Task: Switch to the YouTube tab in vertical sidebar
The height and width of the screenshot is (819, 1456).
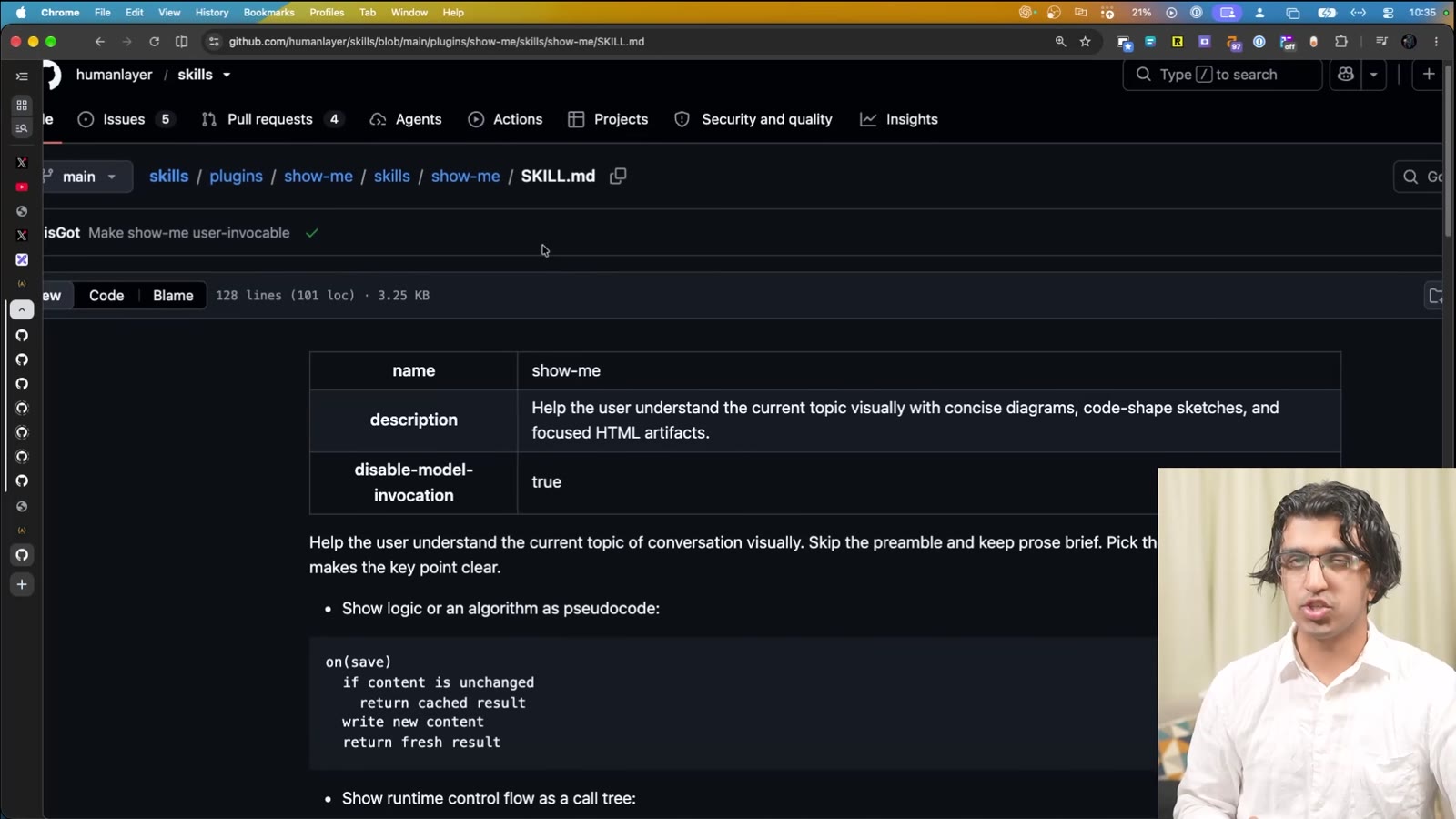Action: [x=22, y=187]
